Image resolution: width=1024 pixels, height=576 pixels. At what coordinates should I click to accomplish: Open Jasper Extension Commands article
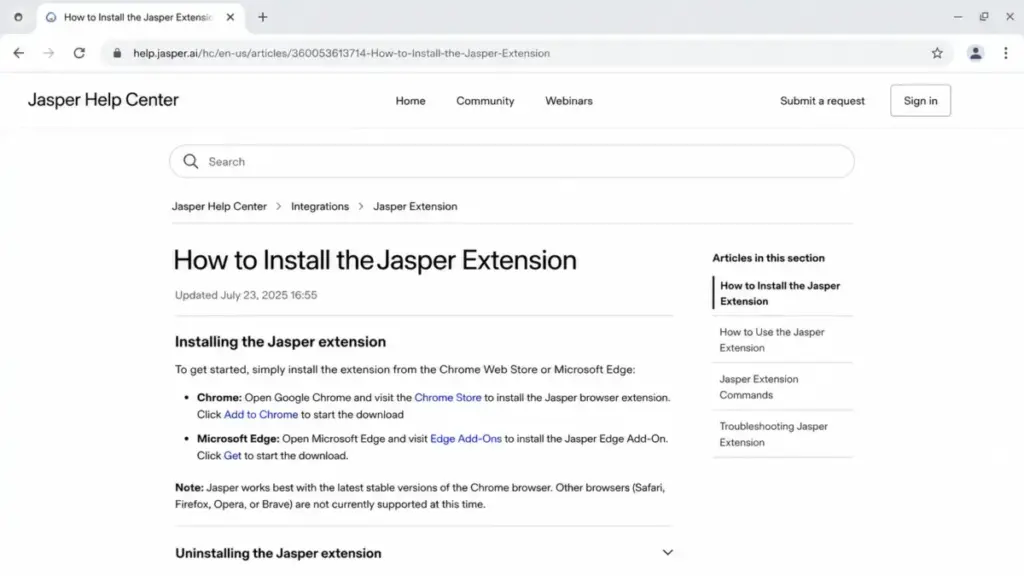(758, 387)
